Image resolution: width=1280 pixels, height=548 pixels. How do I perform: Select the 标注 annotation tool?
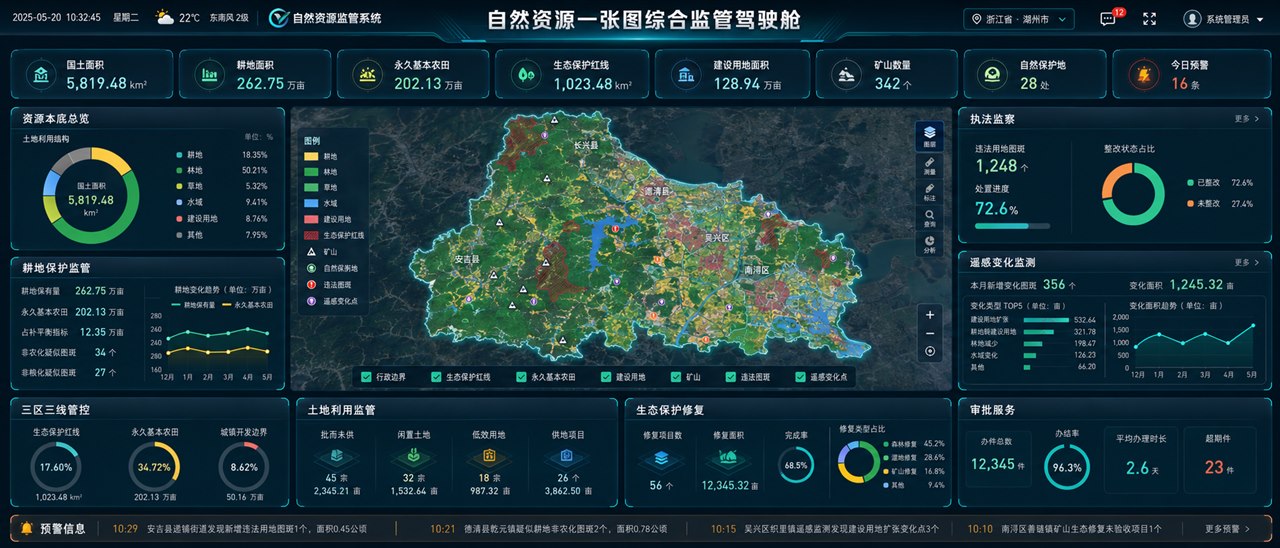930,191
